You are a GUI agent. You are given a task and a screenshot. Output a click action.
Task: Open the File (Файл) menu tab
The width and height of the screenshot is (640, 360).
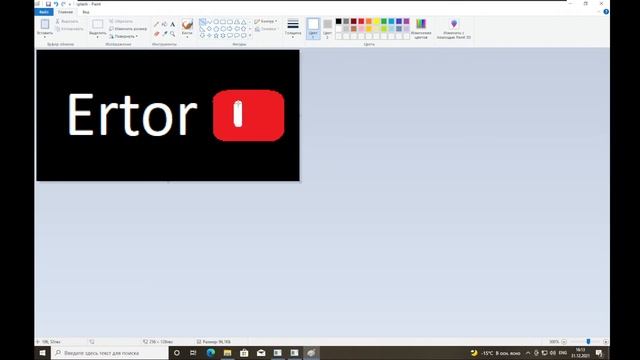point(44,12)
